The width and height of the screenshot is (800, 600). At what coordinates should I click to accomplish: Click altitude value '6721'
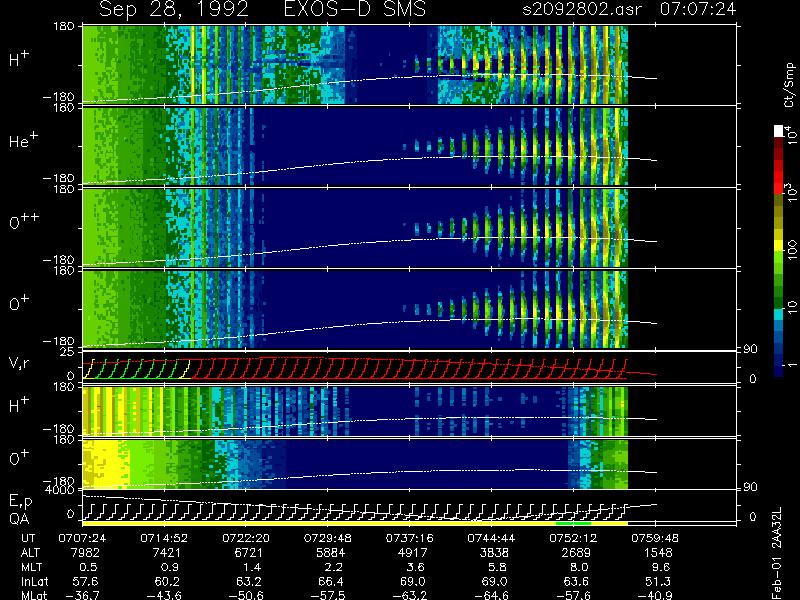[x=248, y=553]
